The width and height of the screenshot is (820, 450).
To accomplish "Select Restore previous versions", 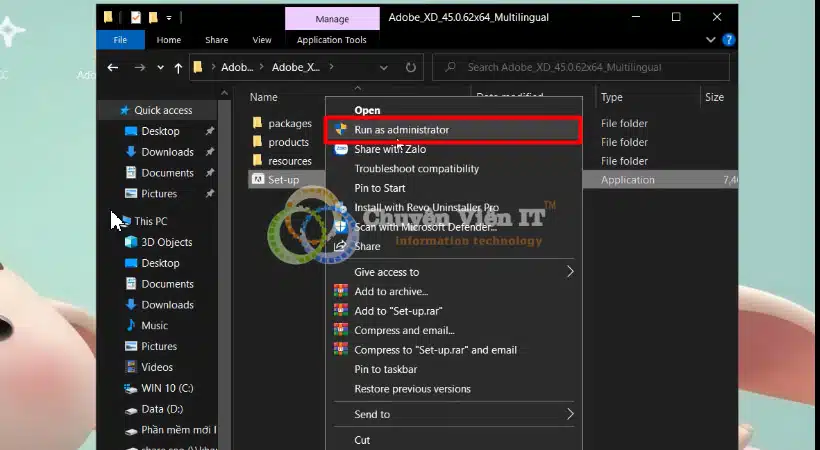I will pyautogui.click(x=454, y=389).
